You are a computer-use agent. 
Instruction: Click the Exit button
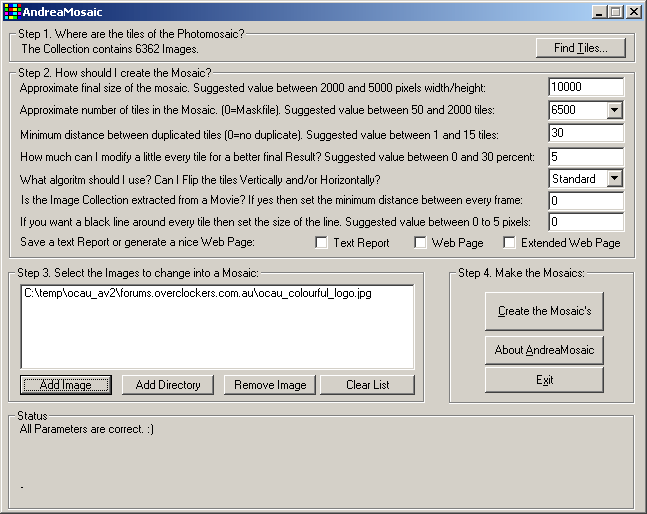[544, 380]
